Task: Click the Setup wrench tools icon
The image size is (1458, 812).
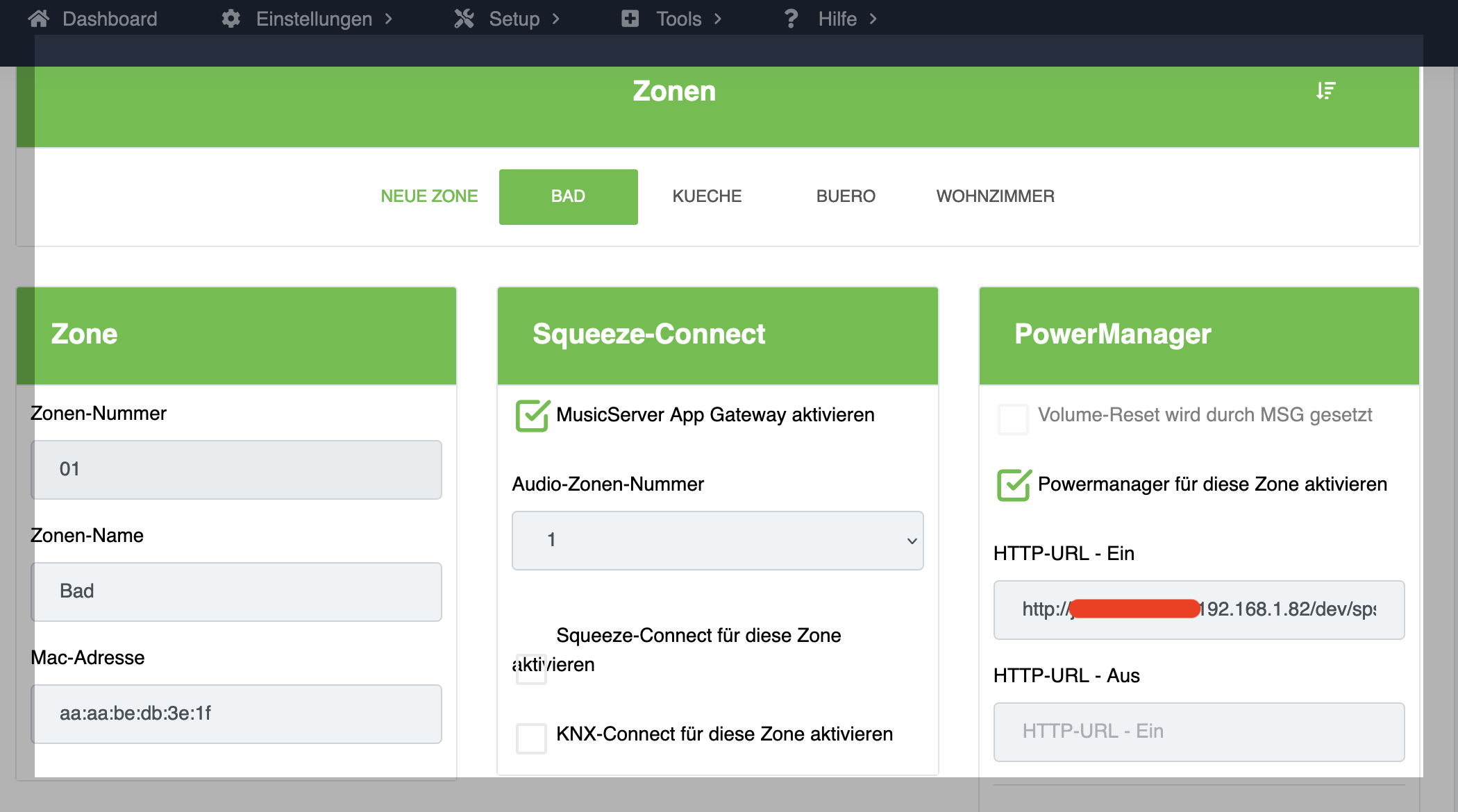Action: pyautogui.click(x=464, y=19)
